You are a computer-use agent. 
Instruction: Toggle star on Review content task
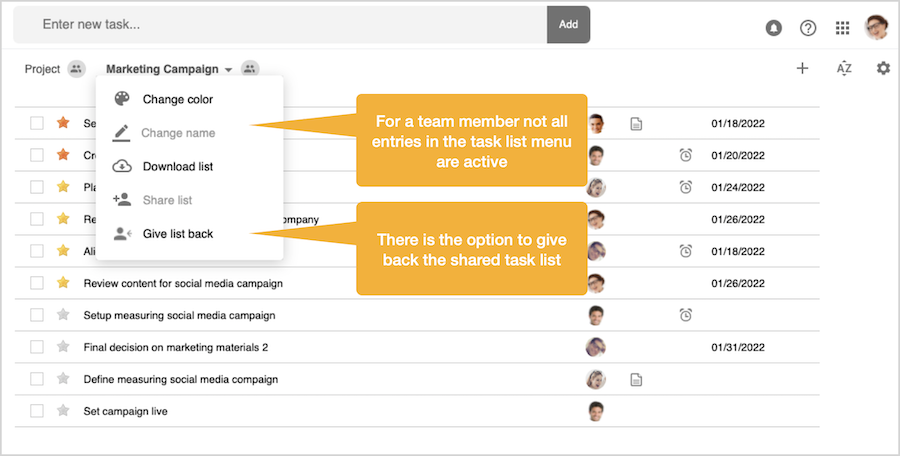point(64,283)
